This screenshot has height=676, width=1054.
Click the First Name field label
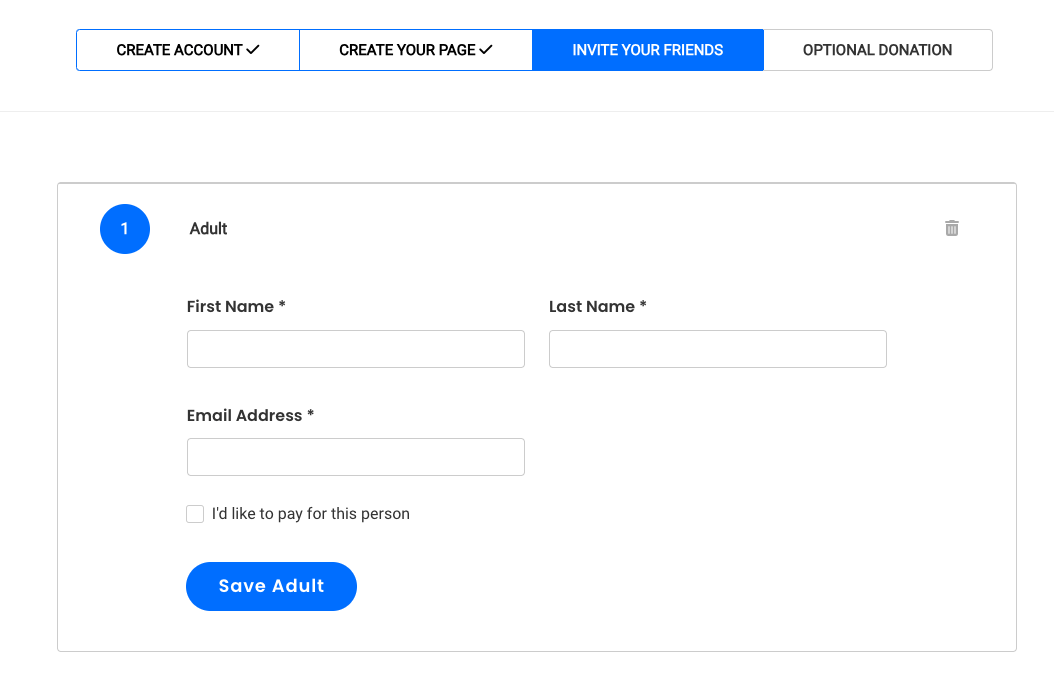tap(230, 307)
